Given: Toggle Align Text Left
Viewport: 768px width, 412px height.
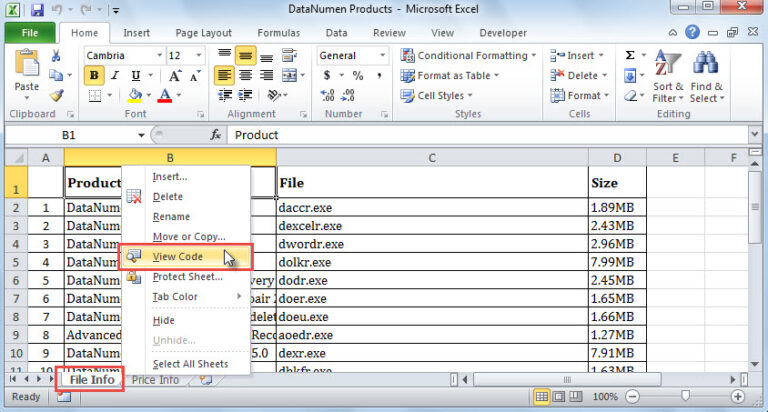Looking at the screenshot, I should tap(224, 75).
